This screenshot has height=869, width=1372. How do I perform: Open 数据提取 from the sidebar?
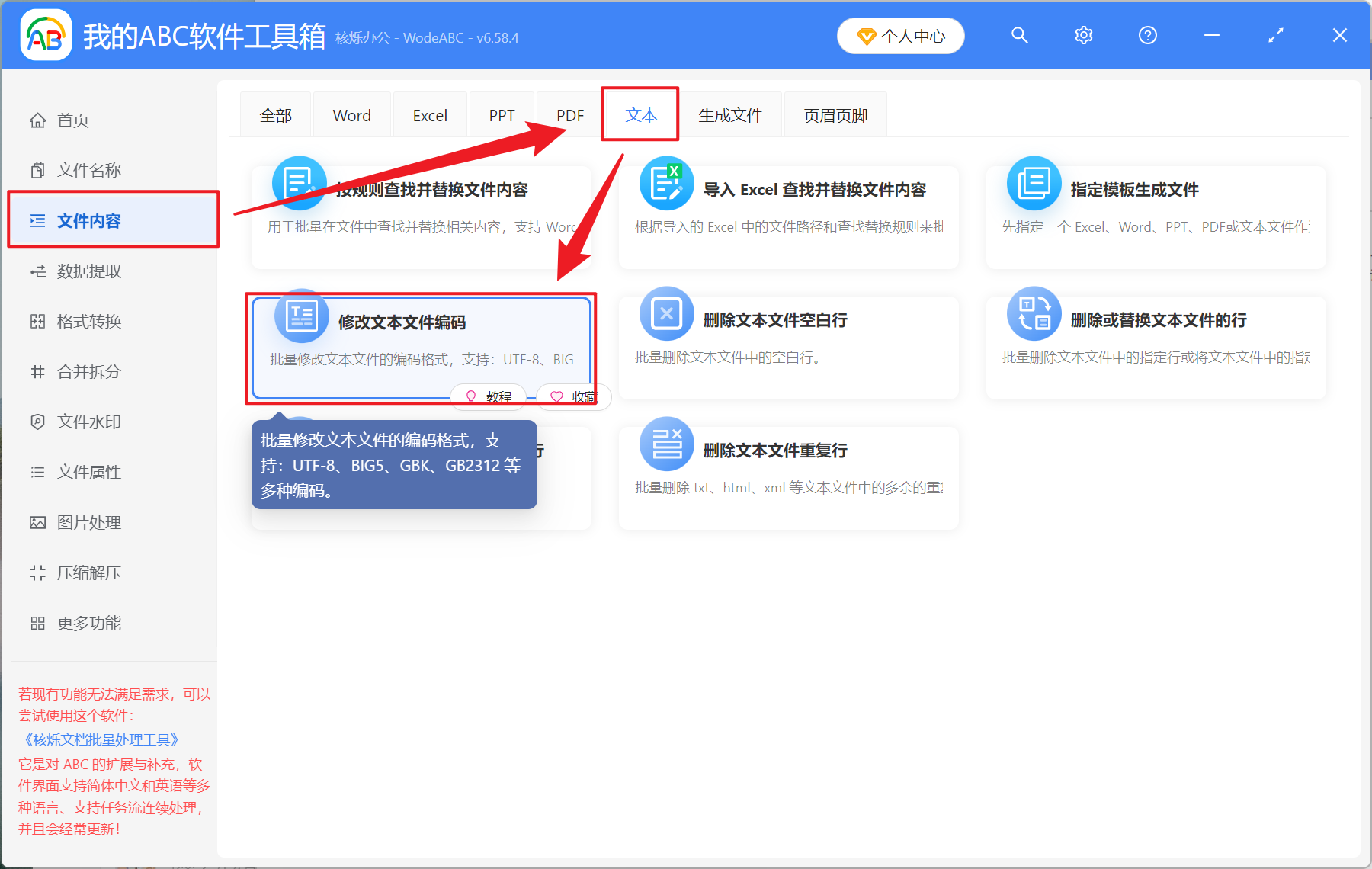(x=88, y=271)
